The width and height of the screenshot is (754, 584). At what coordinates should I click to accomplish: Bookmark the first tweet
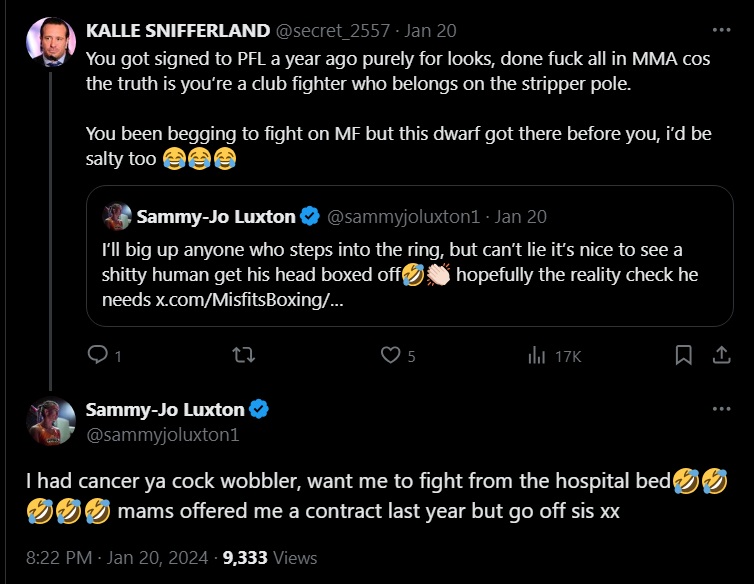684,355
